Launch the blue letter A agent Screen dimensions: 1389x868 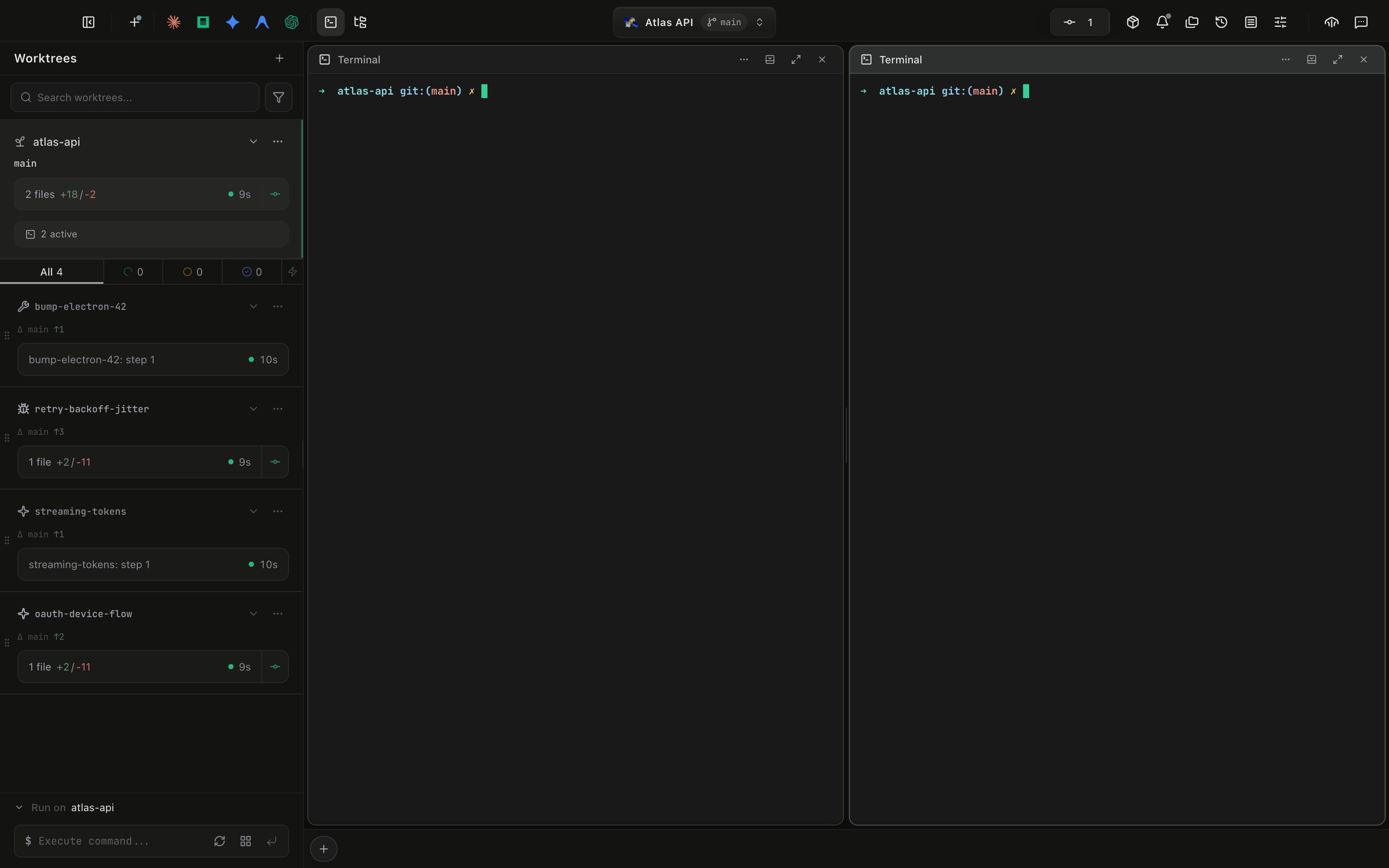(262, 23)
